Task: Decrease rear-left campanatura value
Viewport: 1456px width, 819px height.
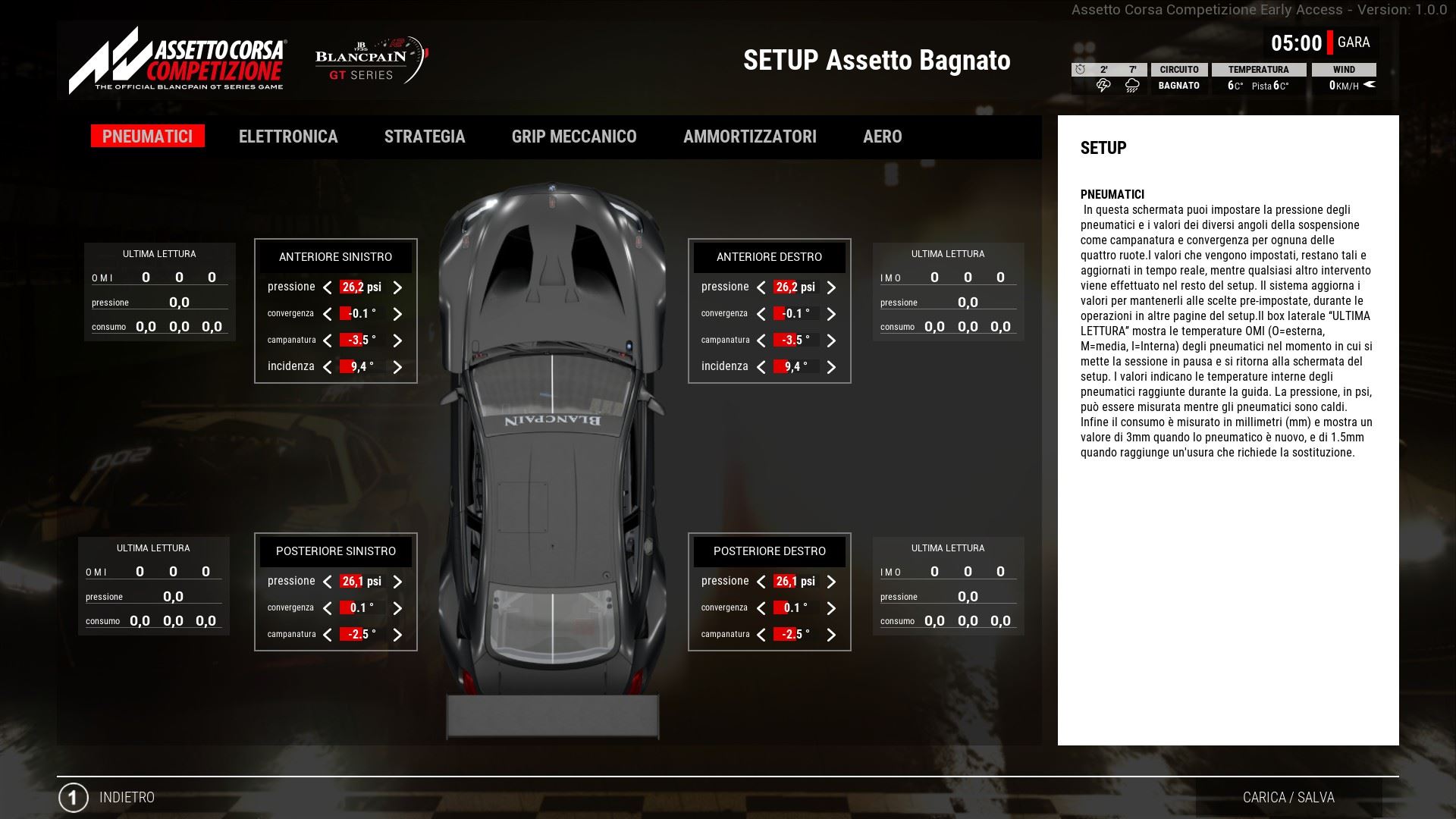Action: [x=328, y=635]
